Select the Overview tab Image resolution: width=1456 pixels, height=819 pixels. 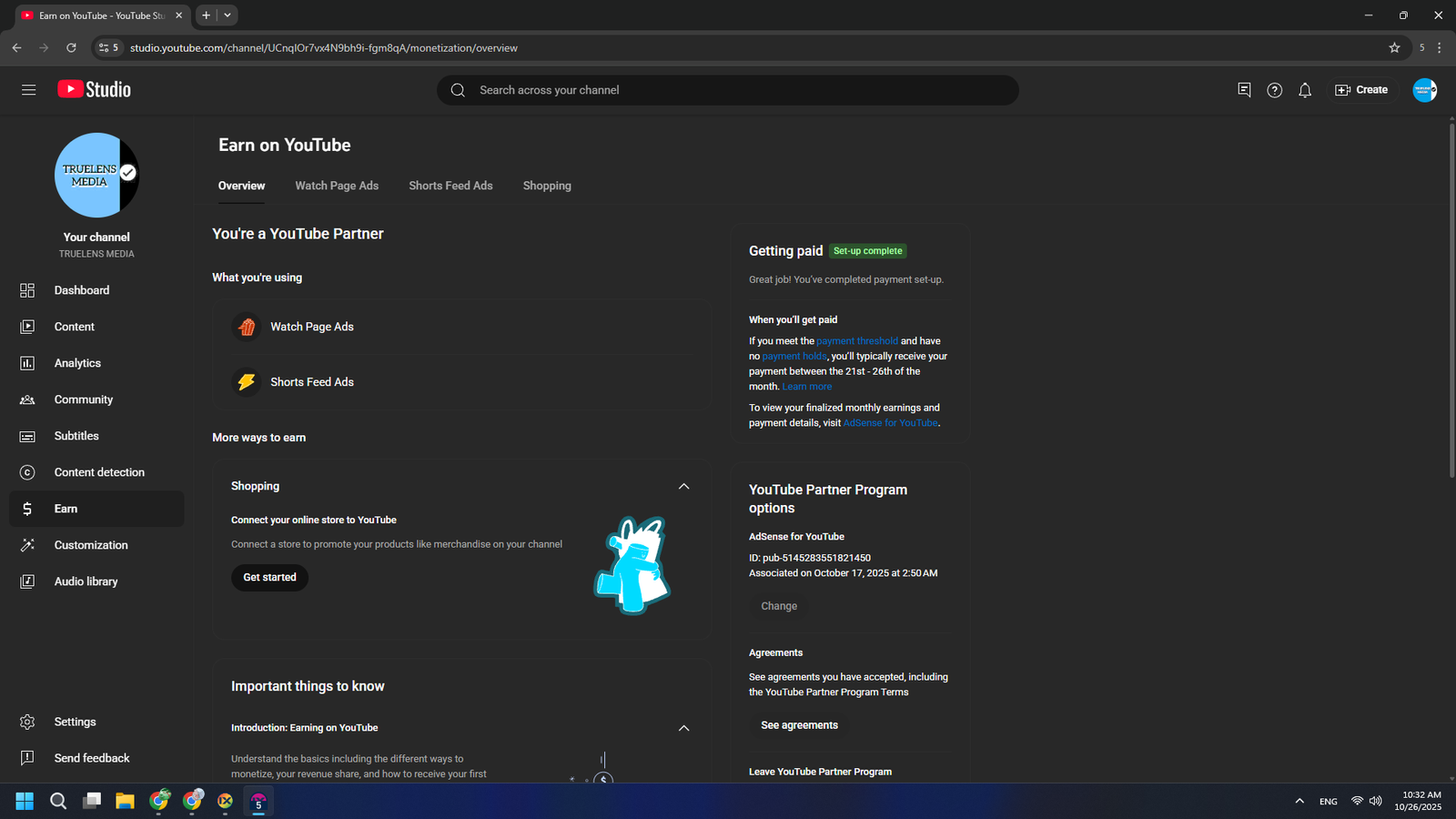(x=241, y=186)
